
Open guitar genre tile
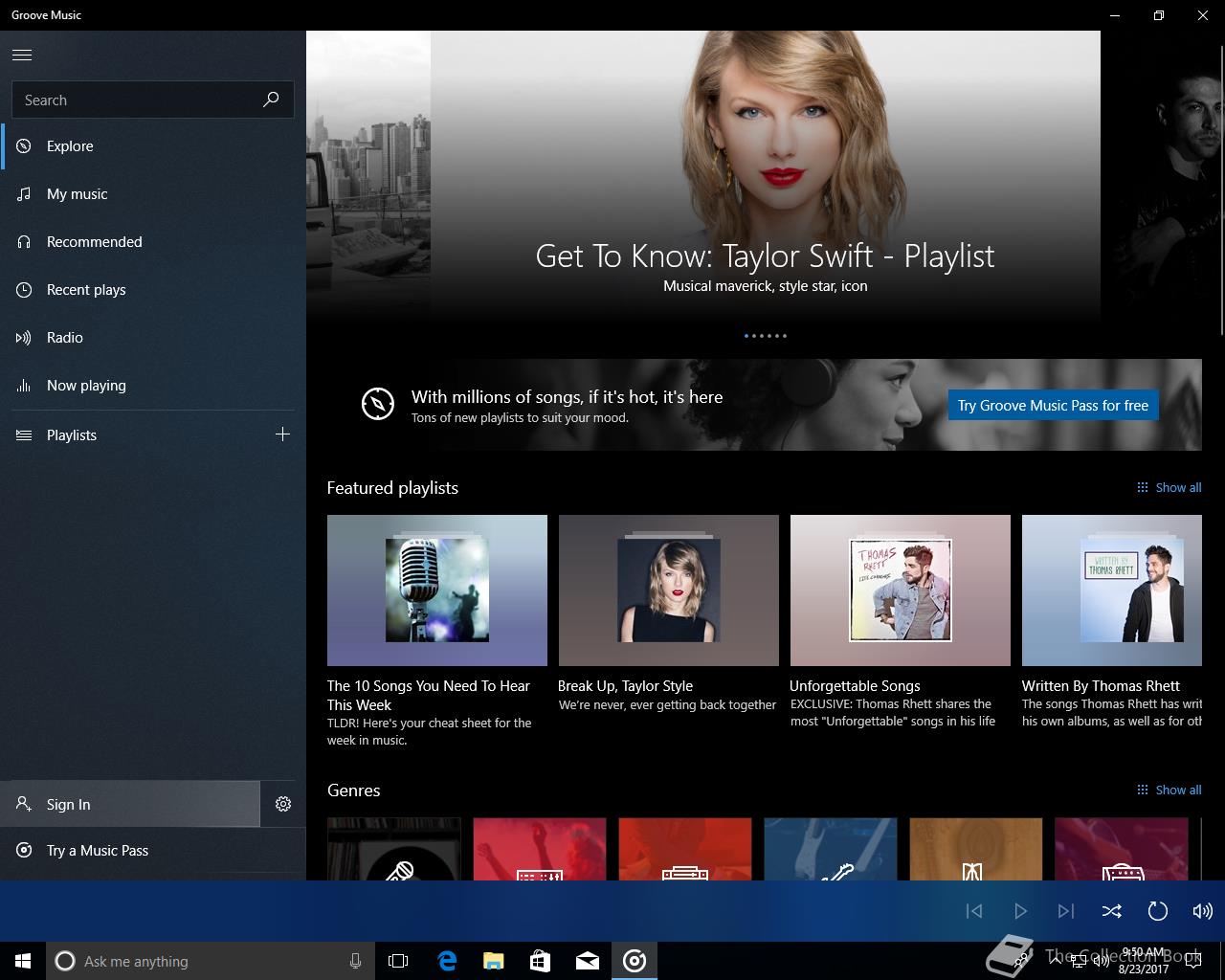831,849
